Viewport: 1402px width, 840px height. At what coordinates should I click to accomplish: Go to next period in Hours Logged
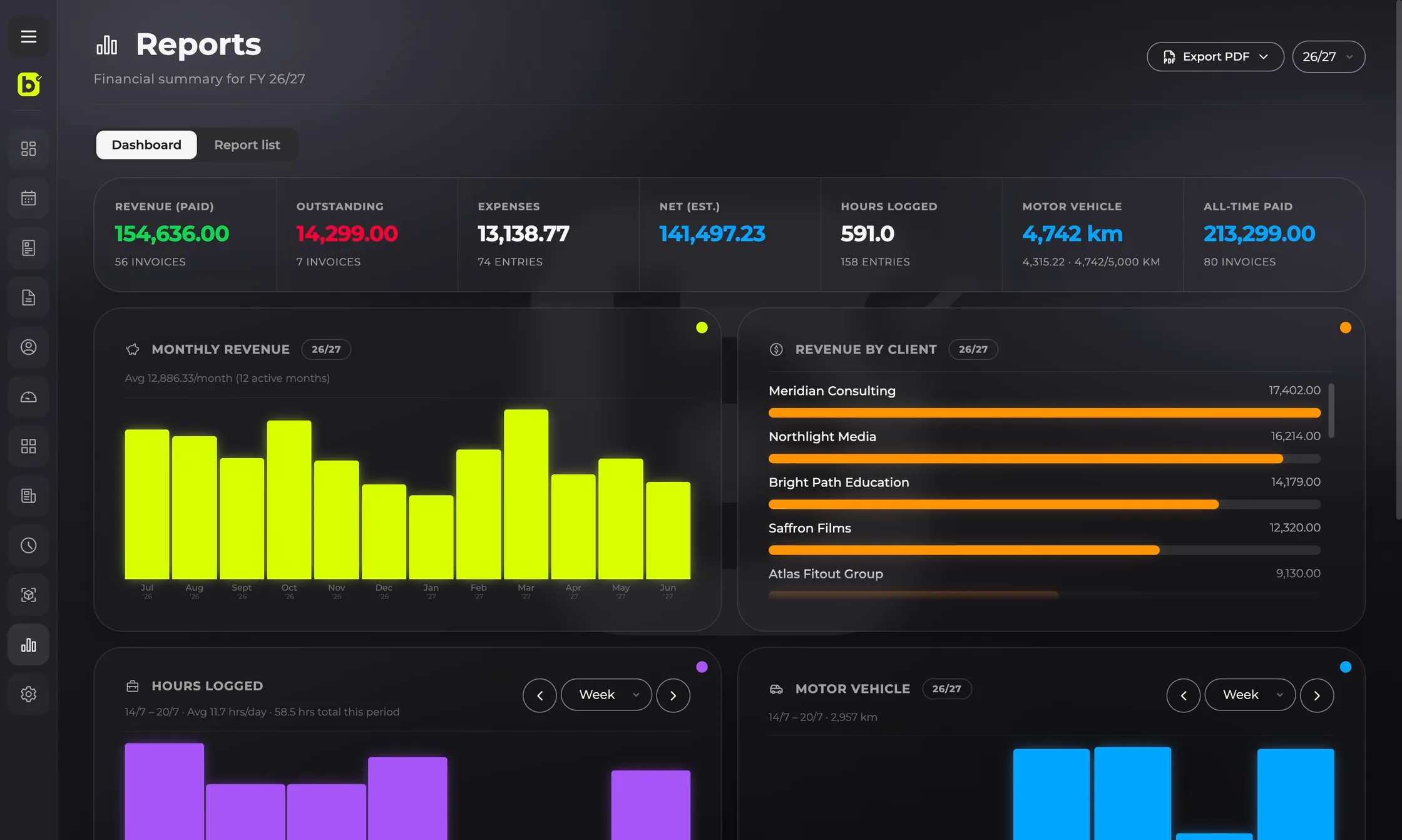(673, 695)
